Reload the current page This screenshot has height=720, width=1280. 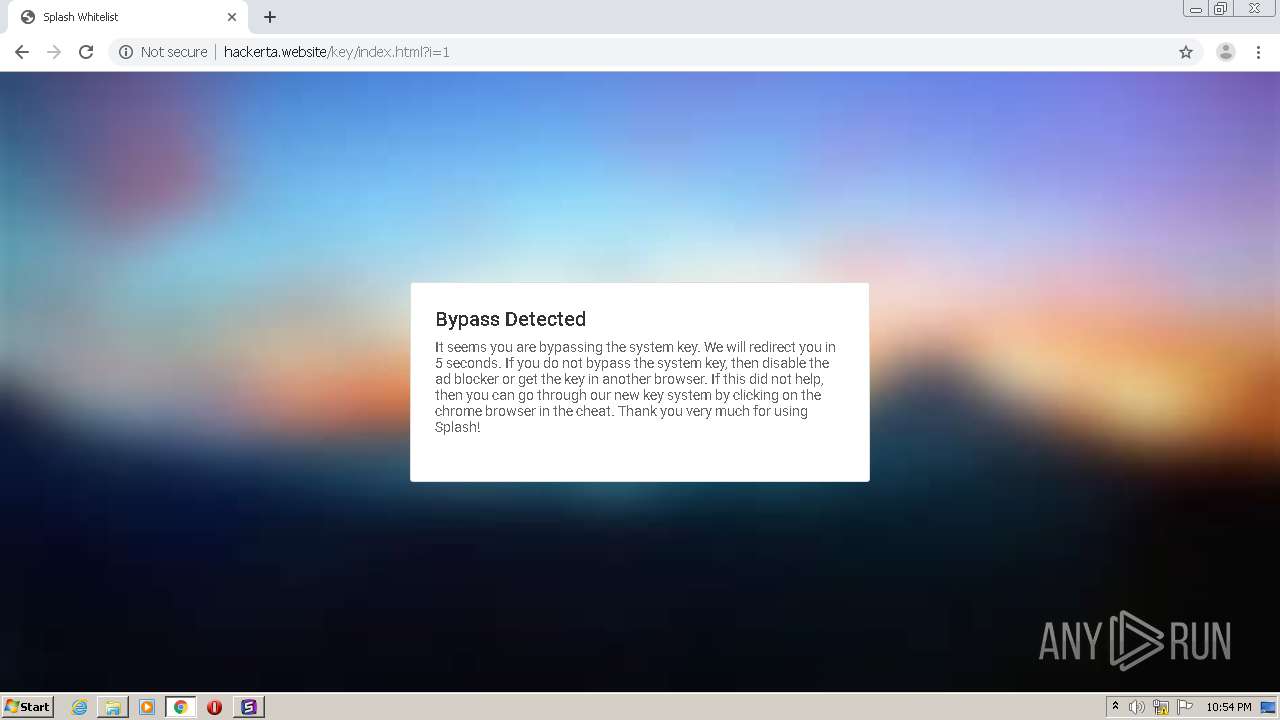coord(86,52)
